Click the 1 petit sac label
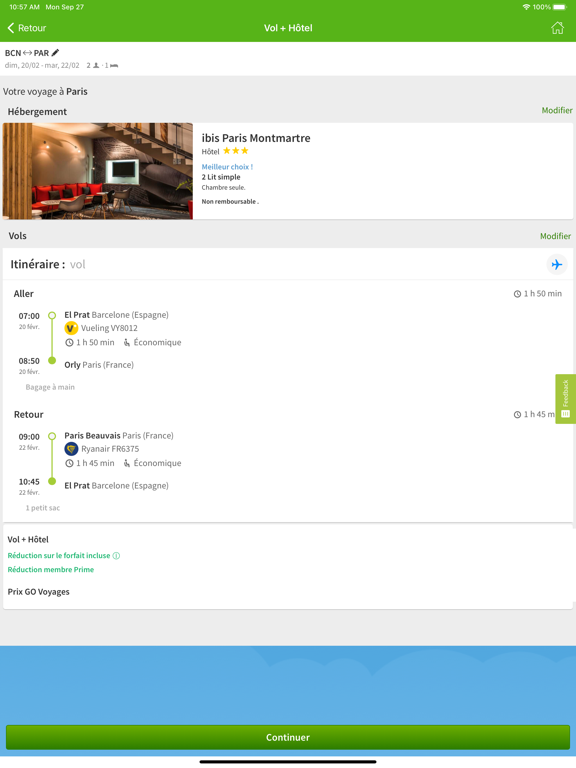 [43, 508]
